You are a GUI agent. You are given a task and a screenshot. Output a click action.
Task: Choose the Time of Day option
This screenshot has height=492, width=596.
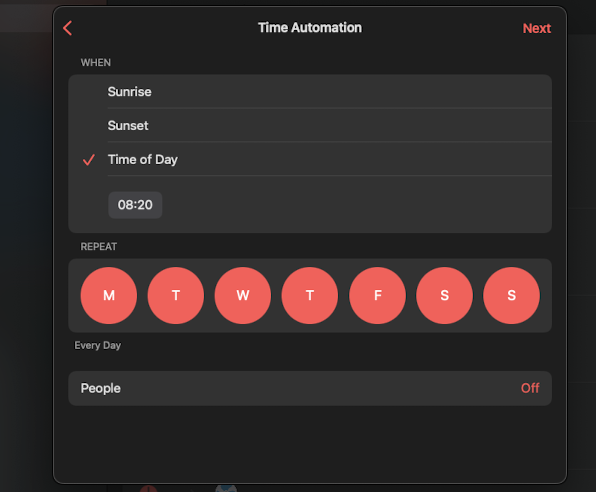[310, 159]
